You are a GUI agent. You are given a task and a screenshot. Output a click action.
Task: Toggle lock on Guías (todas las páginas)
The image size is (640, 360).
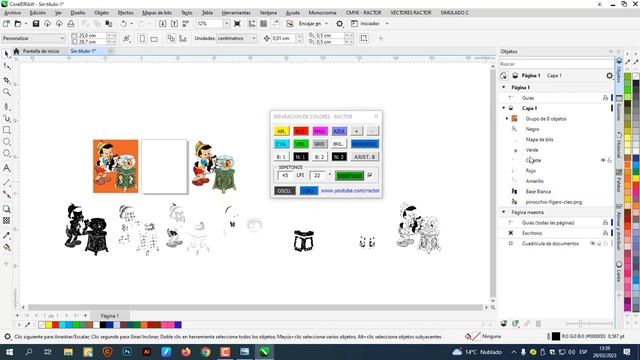(605, 223)
